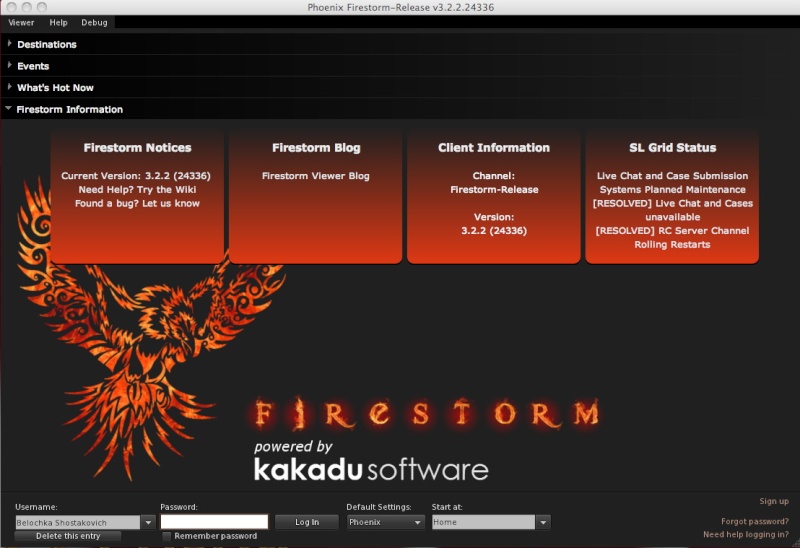The width and height of the screenshot is (800, 548).
Task: Open the Debug menu
Action: [94, 22]
